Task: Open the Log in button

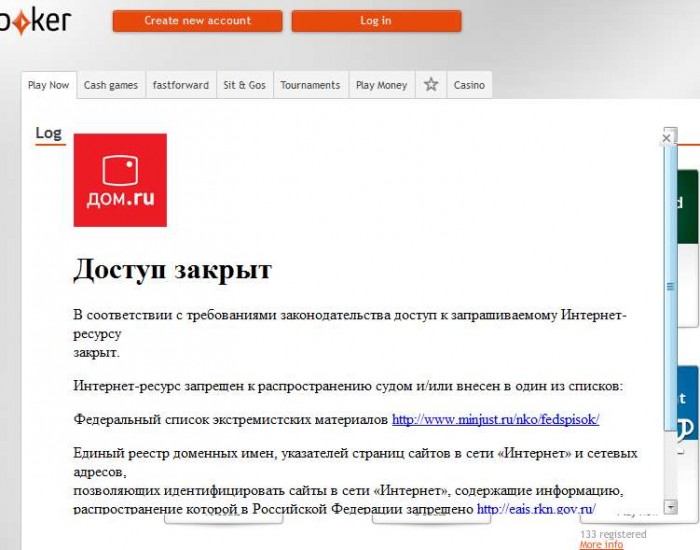Action: pos(376,21)
